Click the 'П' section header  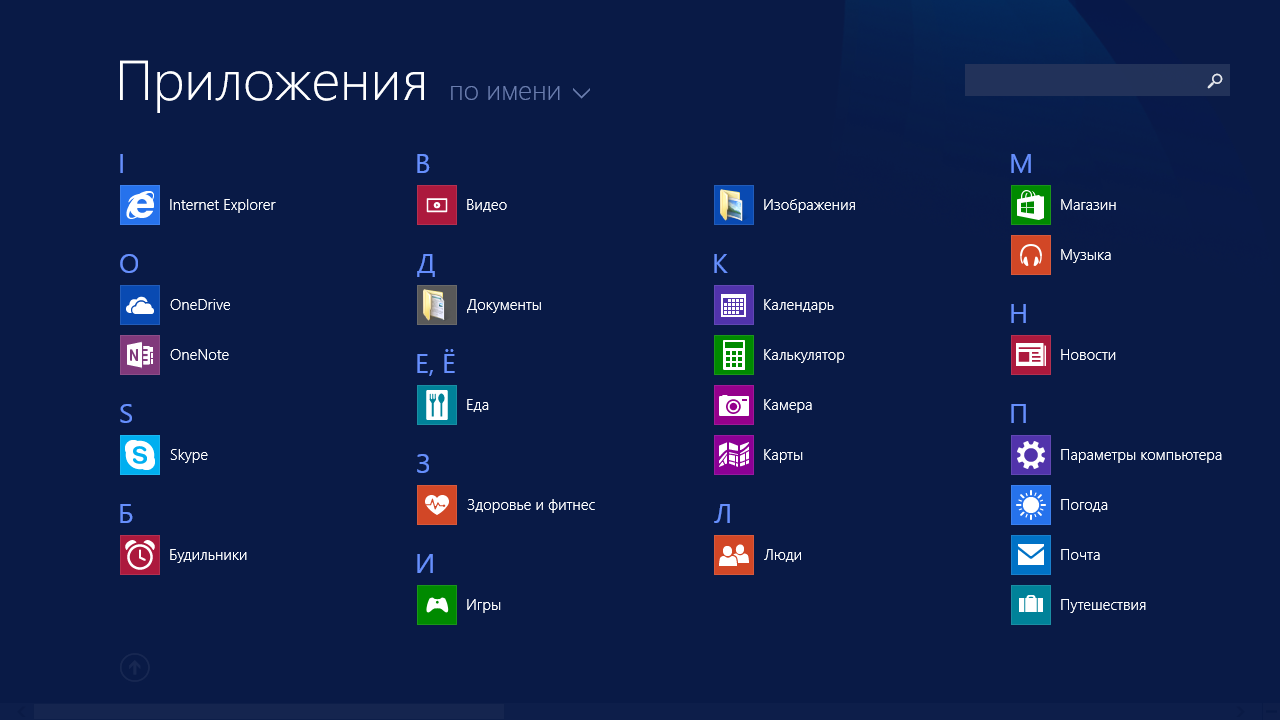coord(1019,414)
